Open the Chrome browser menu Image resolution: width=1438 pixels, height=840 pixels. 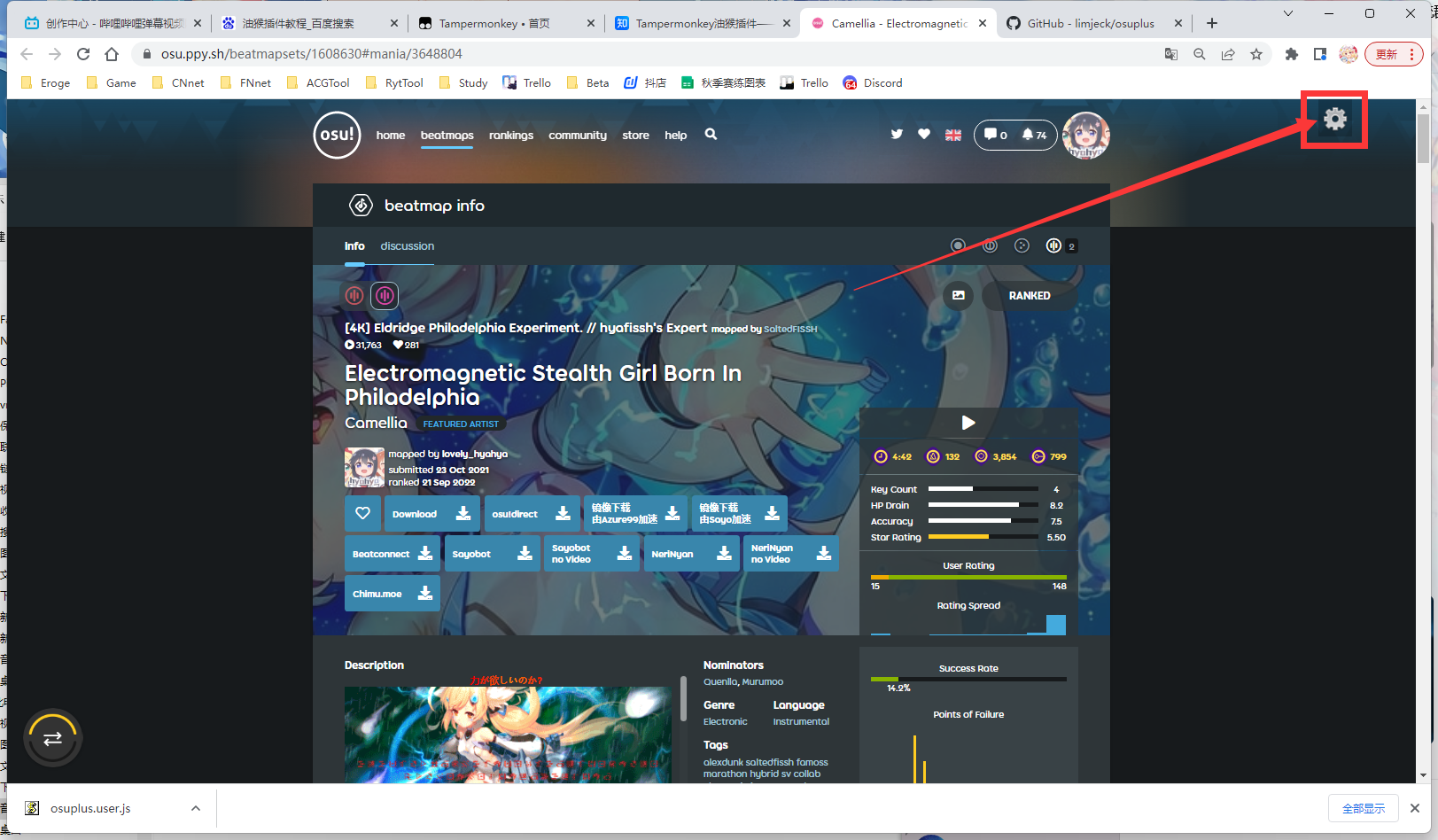tap(1412, 53)
